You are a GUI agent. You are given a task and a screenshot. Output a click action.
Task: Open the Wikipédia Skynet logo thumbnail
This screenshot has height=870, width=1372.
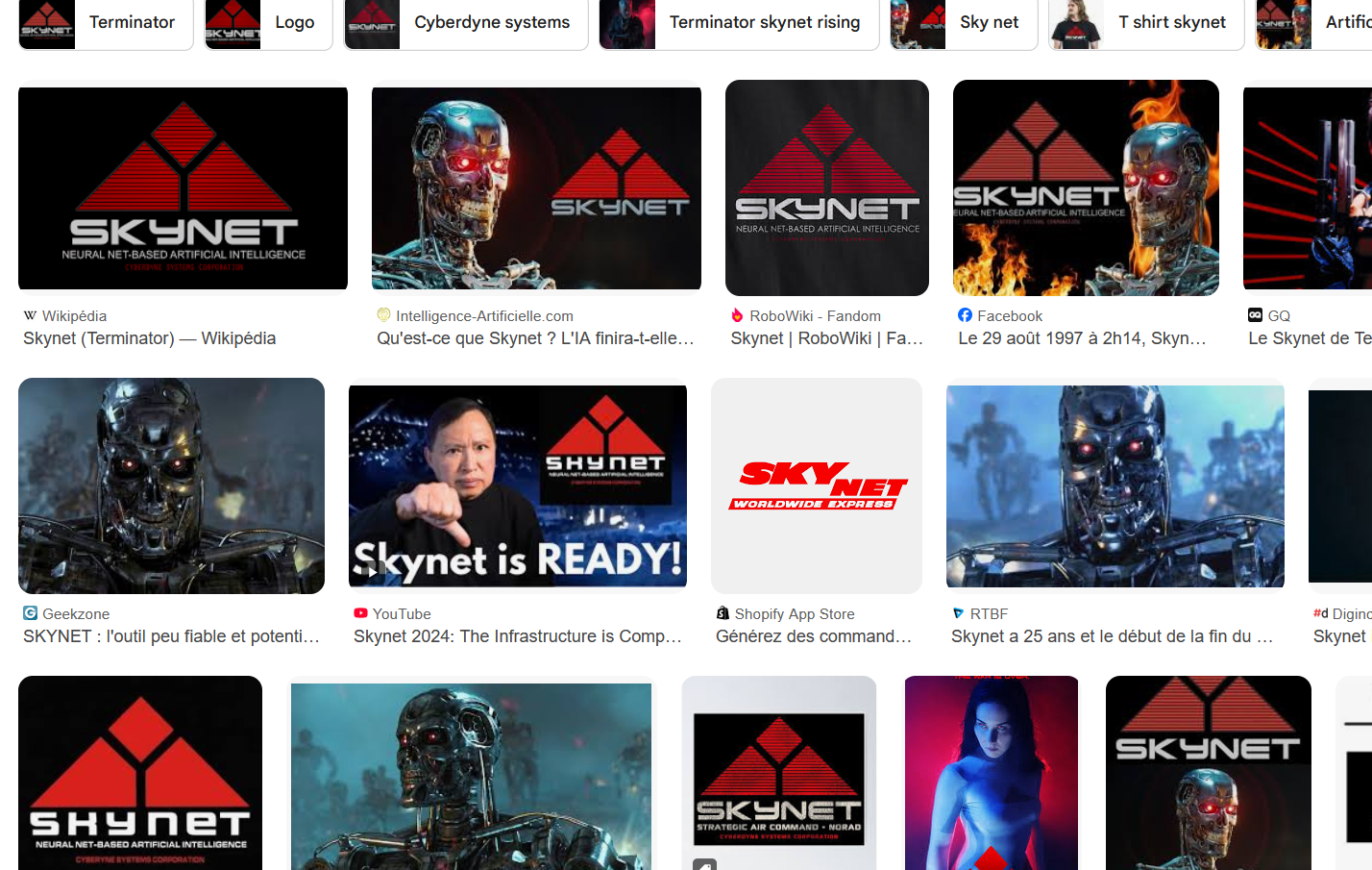(183, 188)
